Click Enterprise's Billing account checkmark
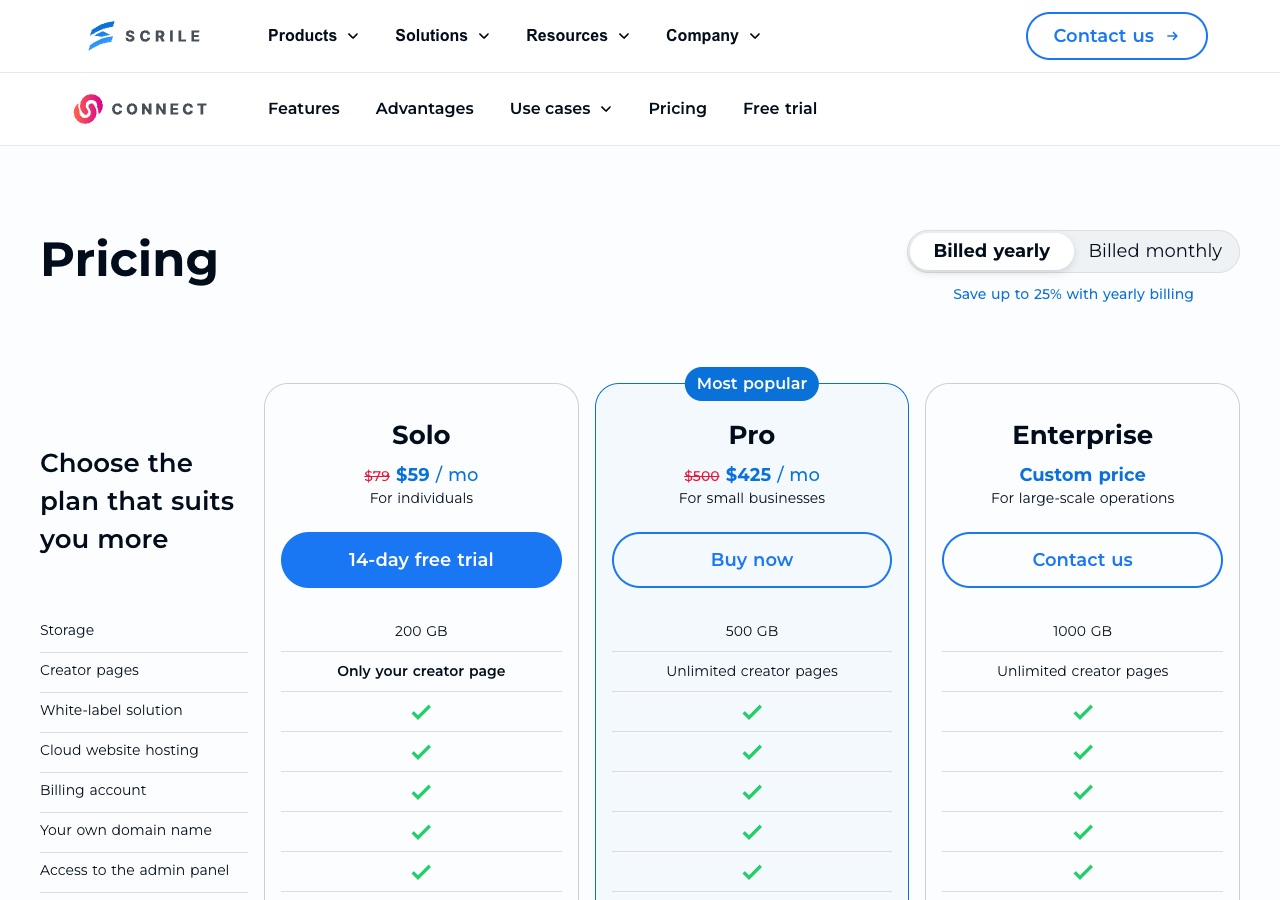The height and width of the screenshot is (900, 1280). [1082, 792]
